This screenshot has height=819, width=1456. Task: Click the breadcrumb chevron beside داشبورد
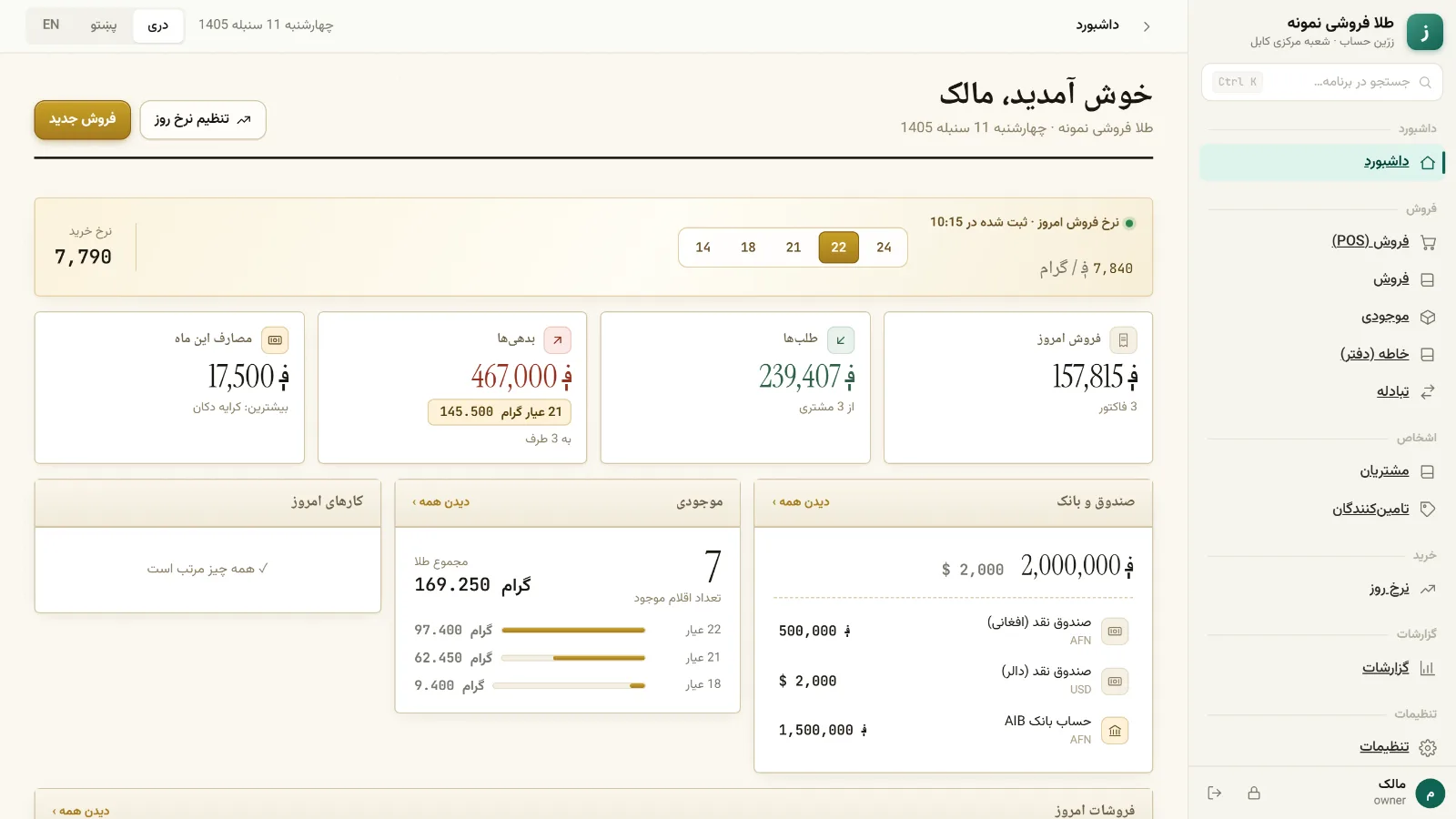[x=1147, y=26]
